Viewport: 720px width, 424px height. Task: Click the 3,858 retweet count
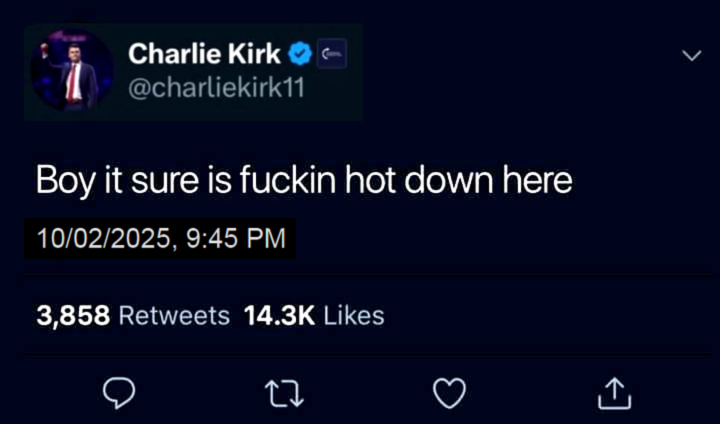tap(73, 316)
